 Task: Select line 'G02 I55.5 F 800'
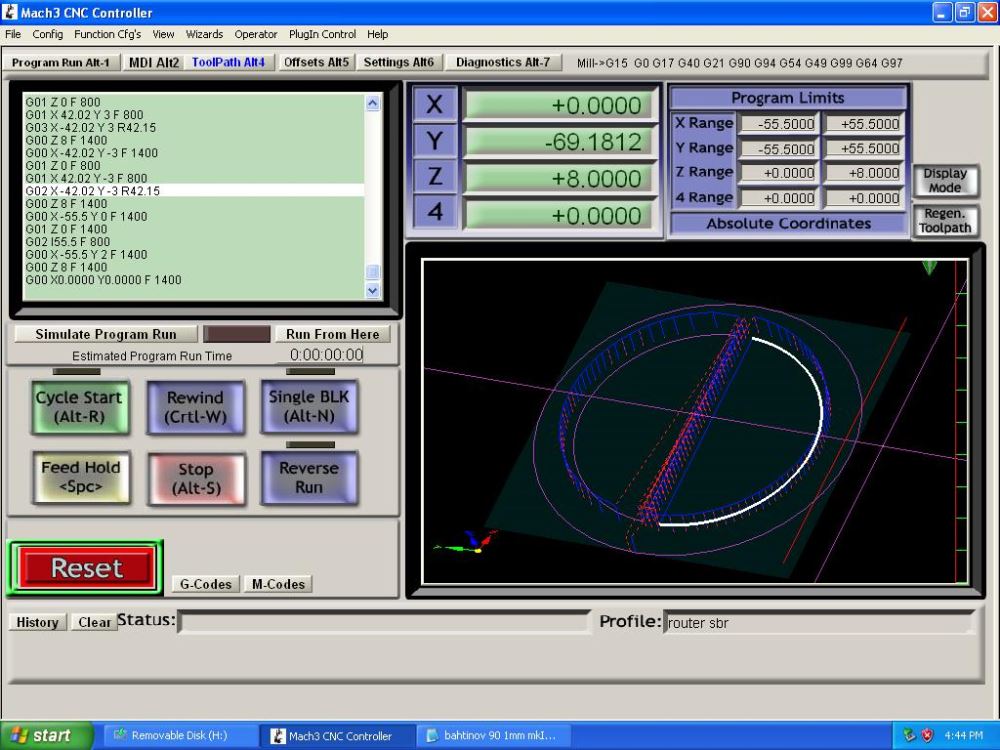[68, 242]
